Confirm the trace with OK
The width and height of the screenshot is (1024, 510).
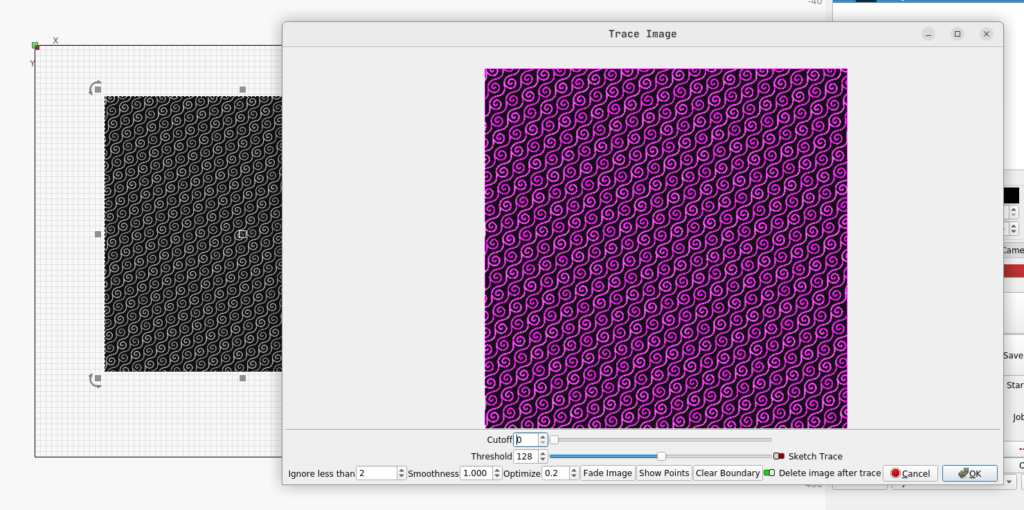tap(969, 473)
